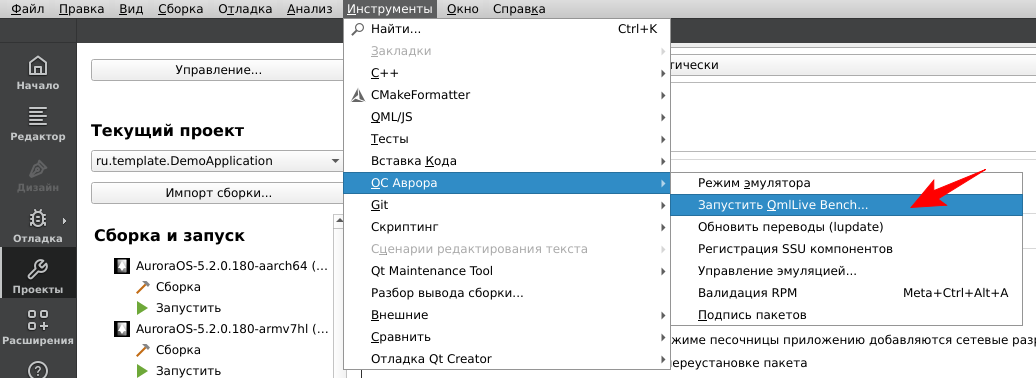Open the Отладка mode in the sidebar
Screen dimensions: 1036x378
[x=38, y=226]
